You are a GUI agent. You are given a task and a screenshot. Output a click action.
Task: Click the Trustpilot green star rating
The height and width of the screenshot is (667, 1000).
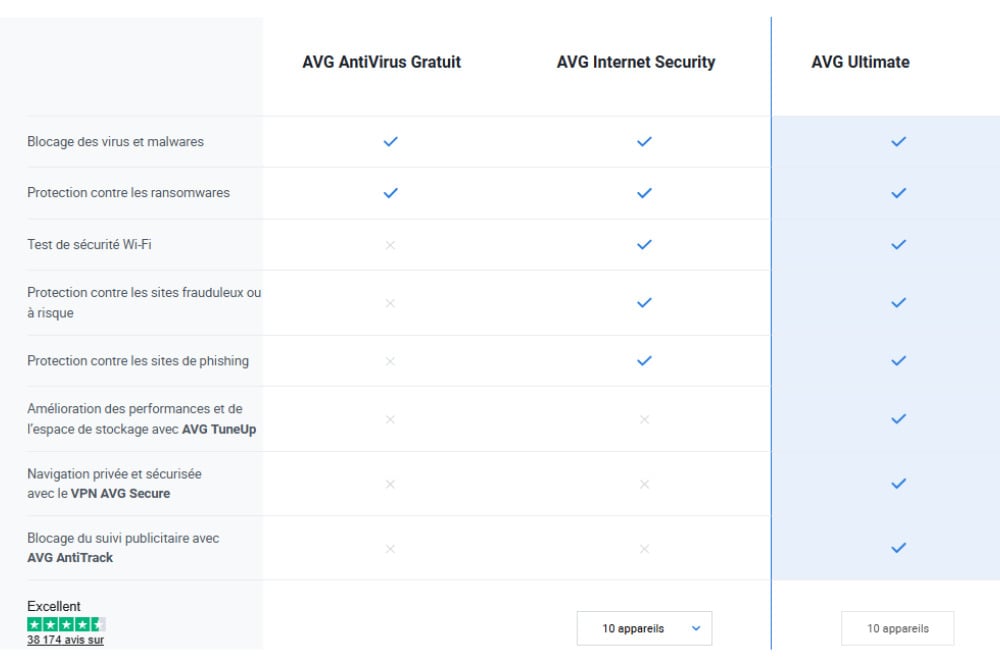(66, 624)
